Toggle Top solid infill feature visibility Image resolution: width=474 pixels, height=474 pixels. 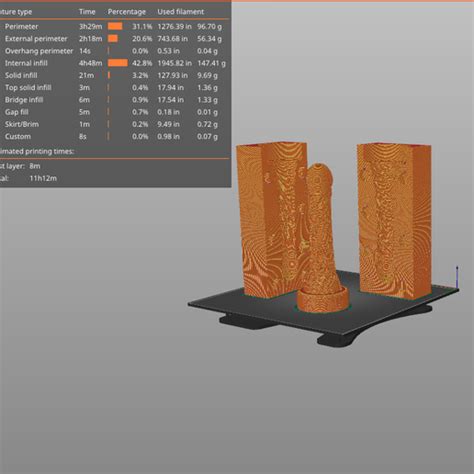pyautogui.click(x=114, y=88)
